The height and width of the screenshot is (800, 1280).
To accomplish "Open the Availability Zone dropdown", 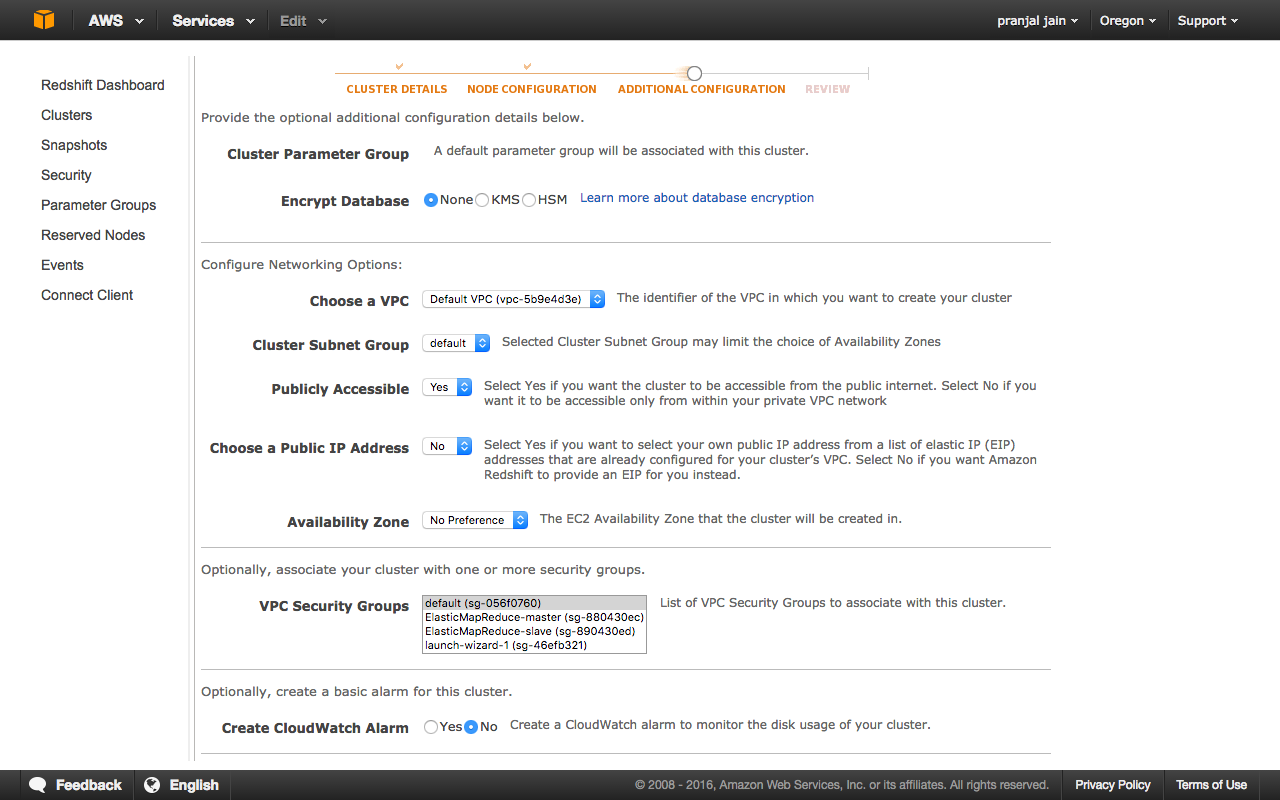I will click(x=475, y=520).
